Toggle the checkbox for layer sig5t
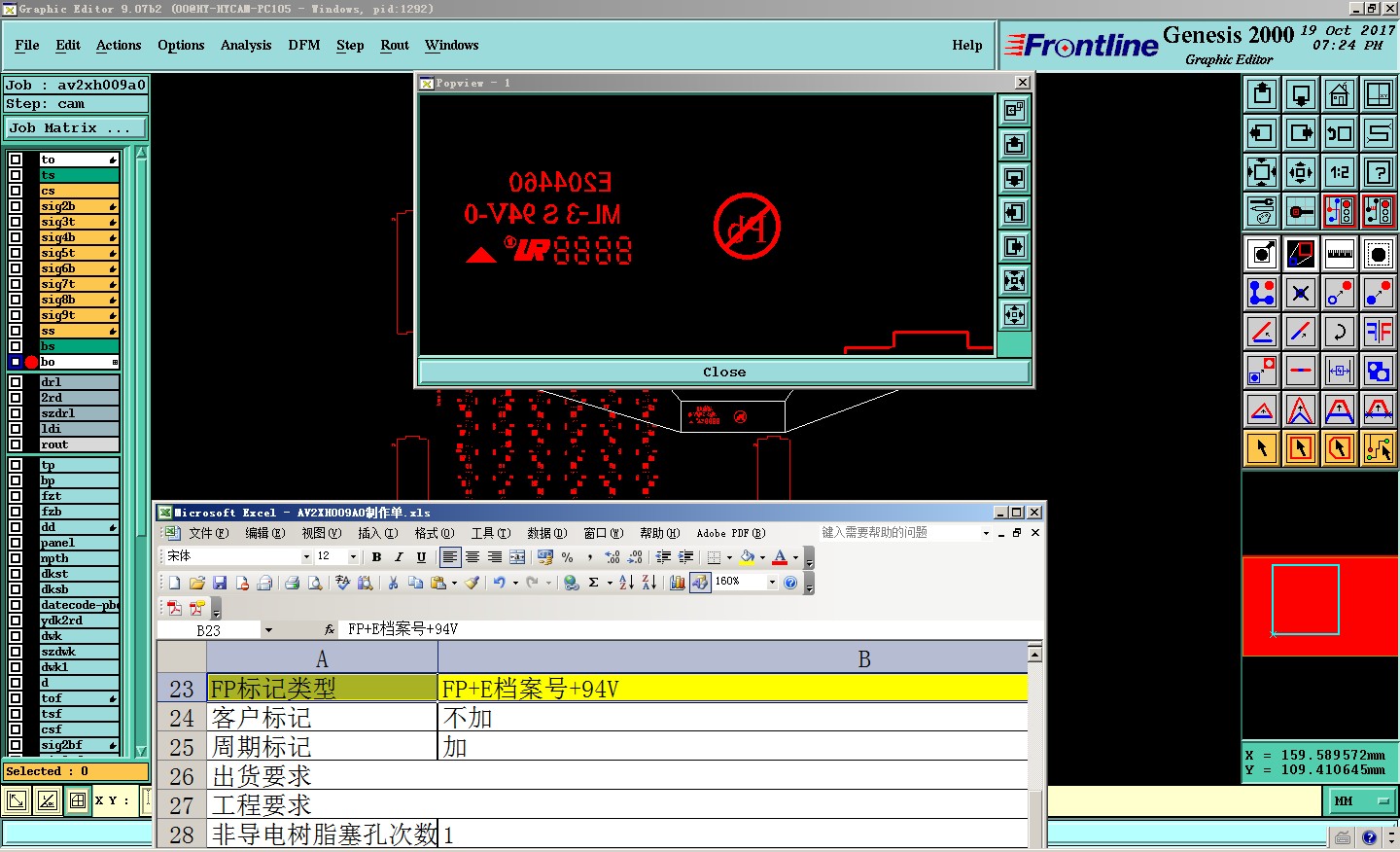The image size is (1400, 852). coord(16,253)
